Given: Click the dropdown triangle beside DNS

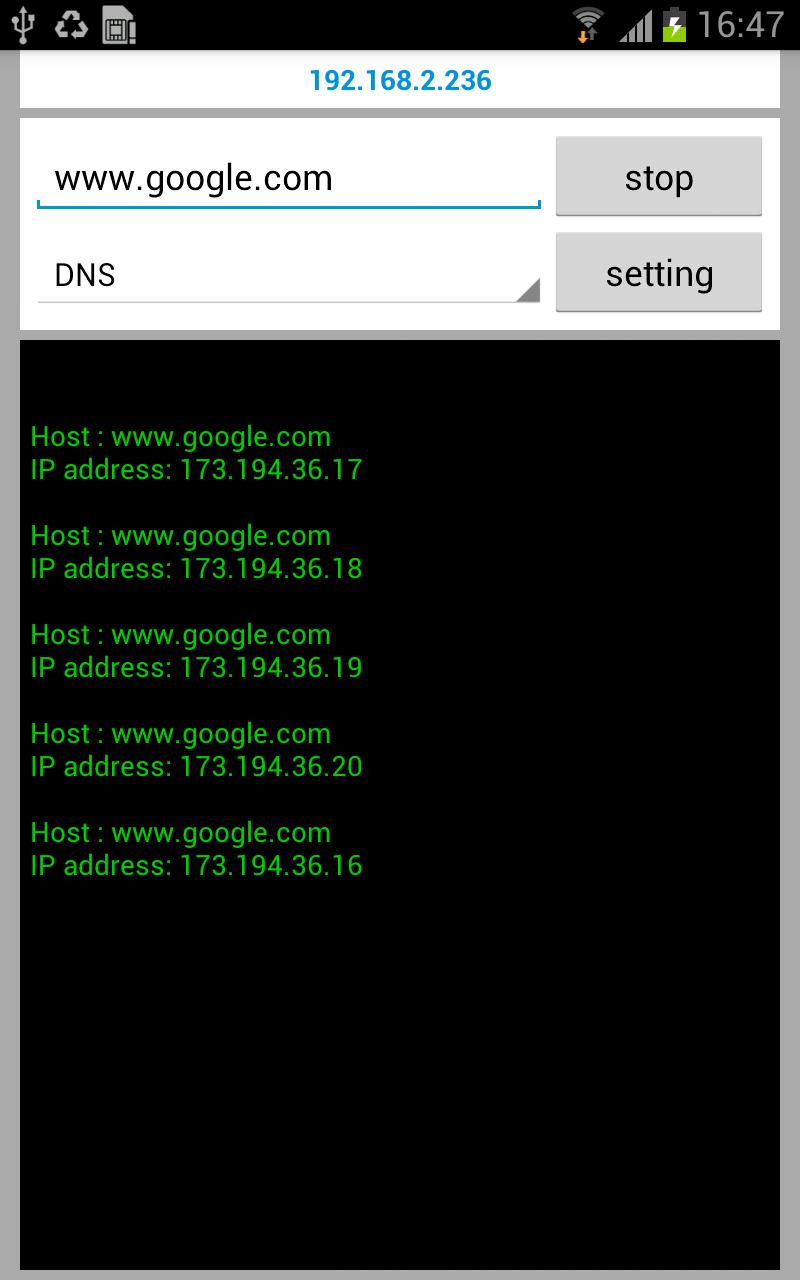Looking at the screenshot, I should [529, 290].
